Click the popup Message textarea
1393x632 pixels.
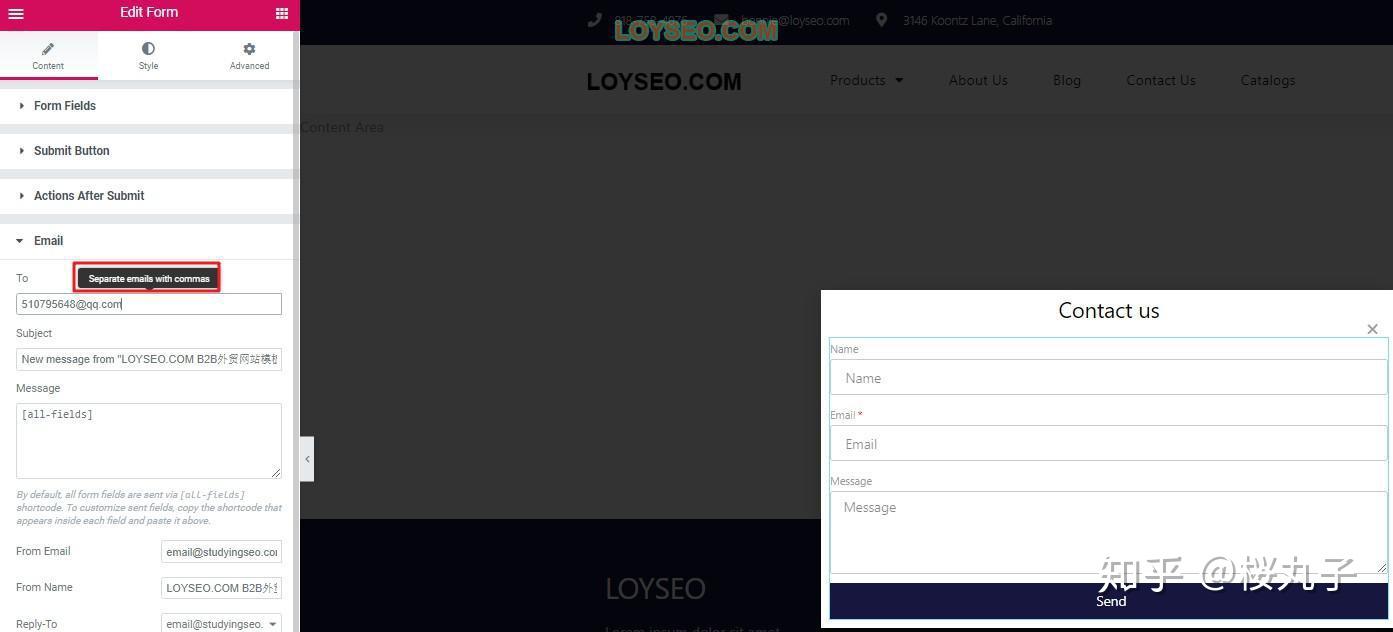click(x=1108, y=533)
